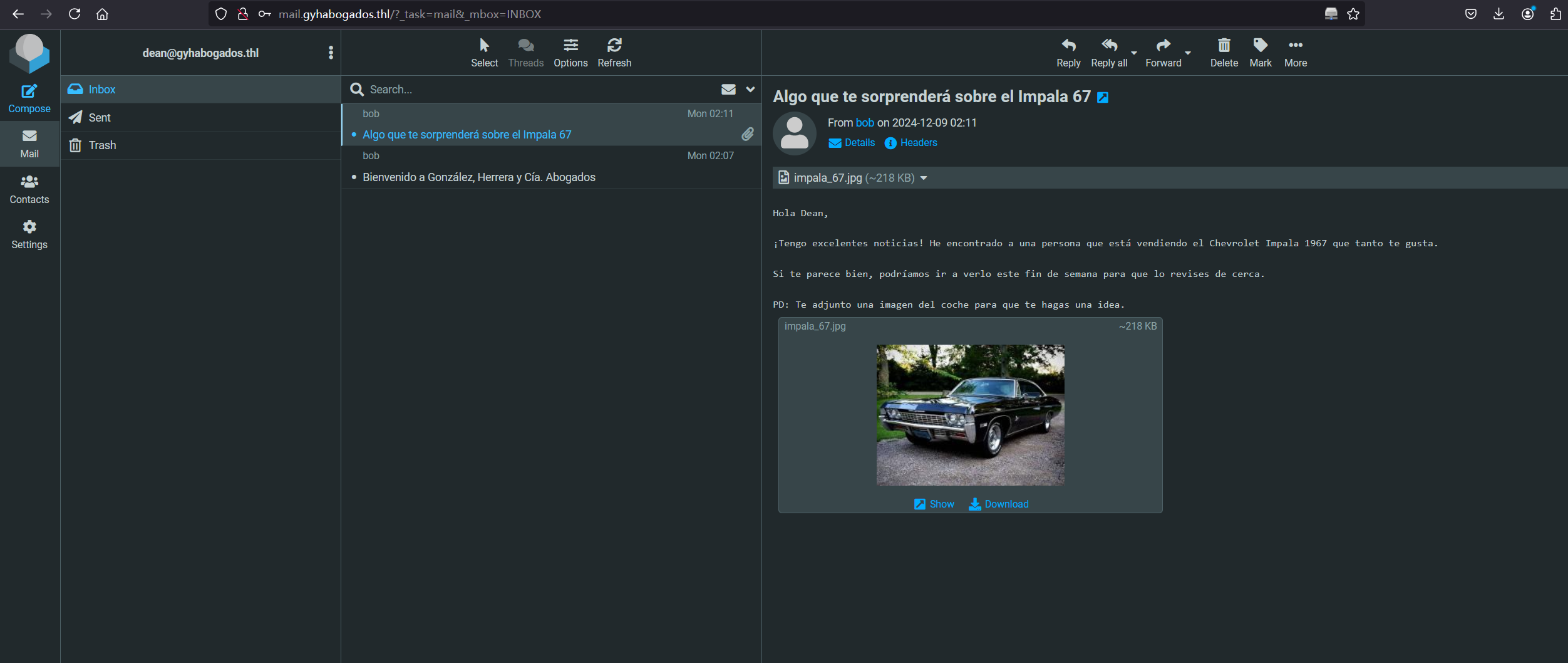This screenshot has height=663, width=1568.
Task: Click sender bob link
Action: 864,123
